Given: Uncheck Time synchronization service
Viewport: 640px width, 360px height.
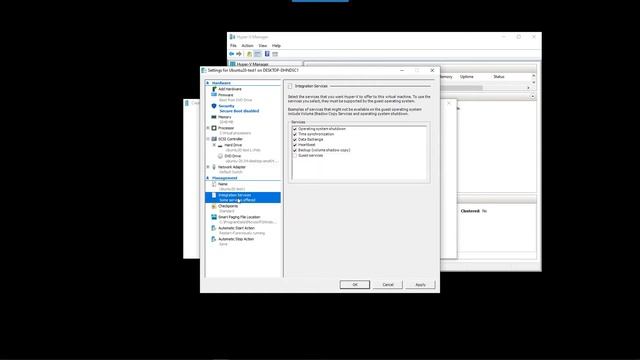Looking at the screenshot, I should coord(295,134).
